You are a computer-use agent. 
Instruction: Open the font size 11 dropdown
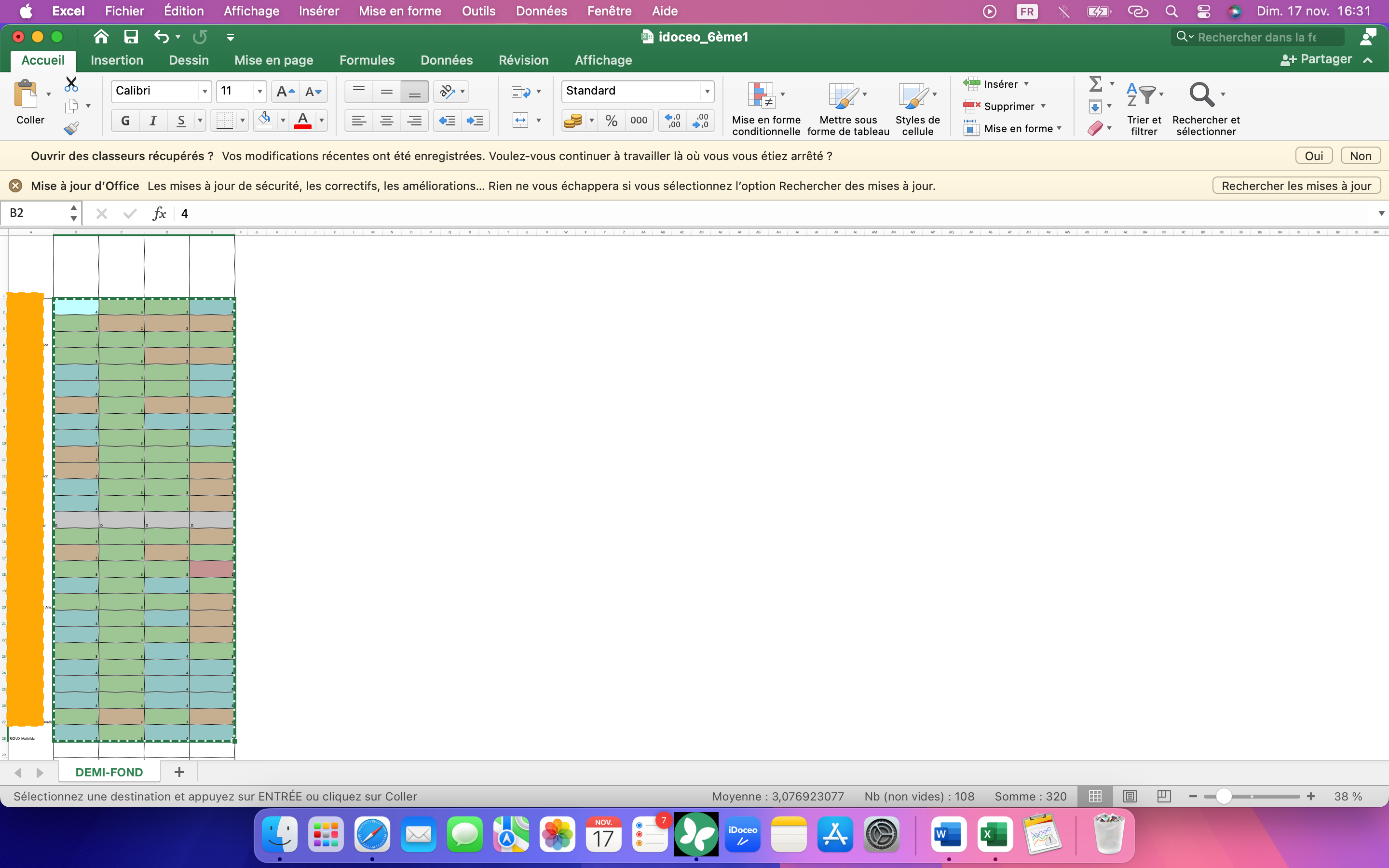click(x=259, y=91)
